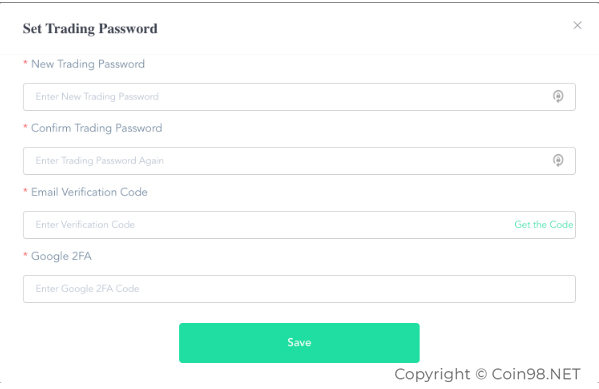This screenshot has width=599, height=389.
Task: Select the Enter Google 2FA Code field
Action: point(299,289)
